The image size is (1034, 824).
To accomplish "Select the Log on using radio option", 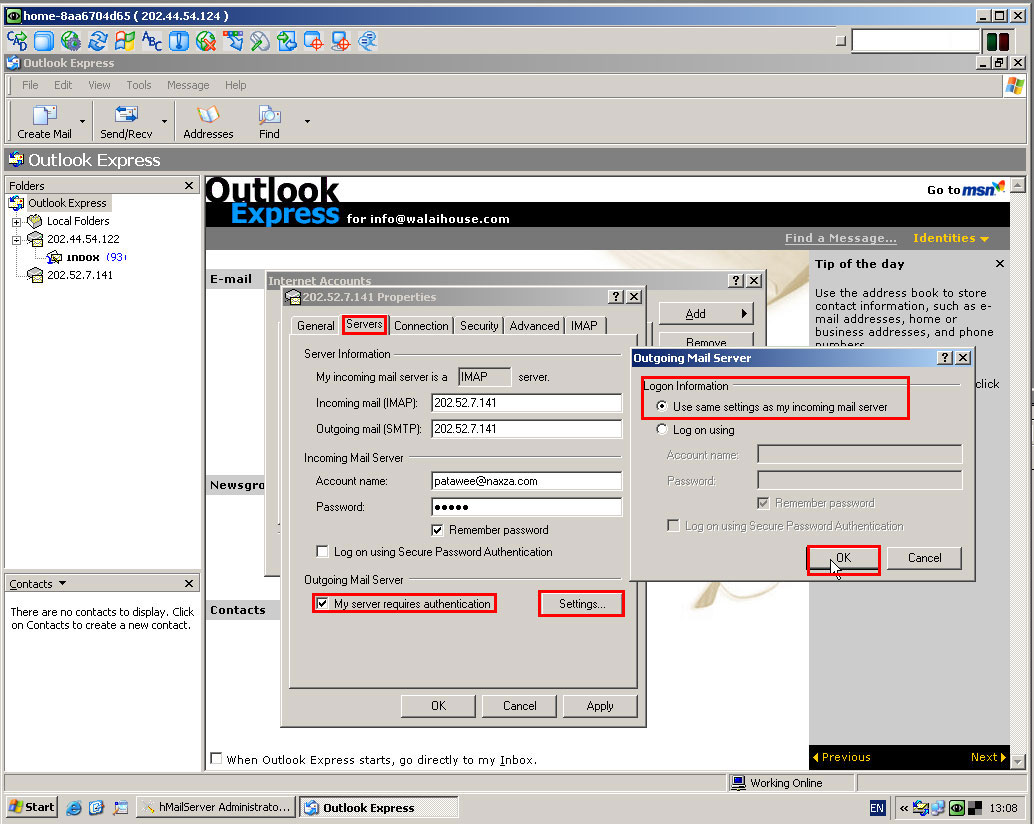I will point(662,429).
